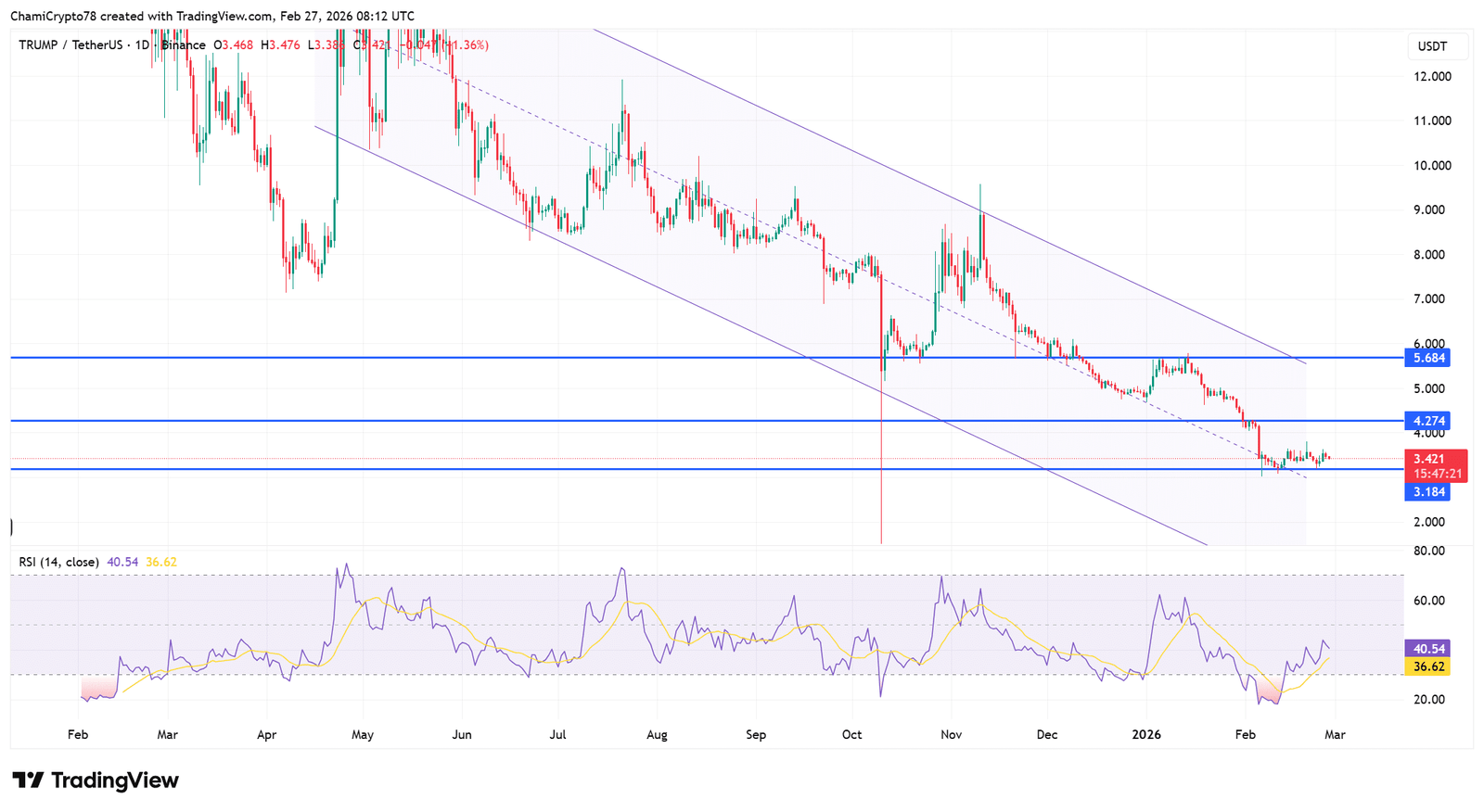This screenshot has height=812, width=1484.
Task: Click the red 3.421 current price label
Action: click(1429, 459)
